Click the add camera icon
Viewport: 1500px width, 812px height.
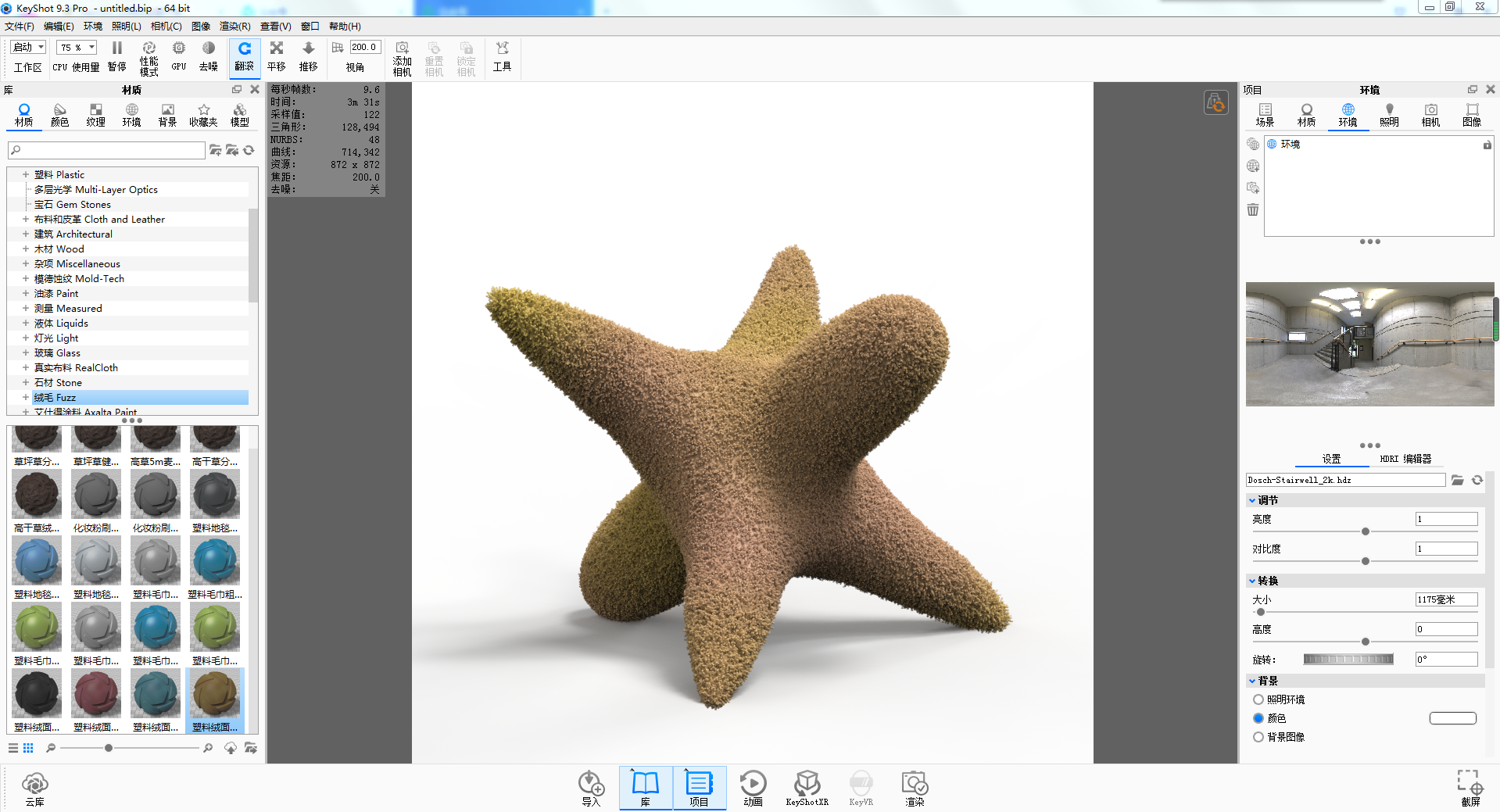point(402,59)
